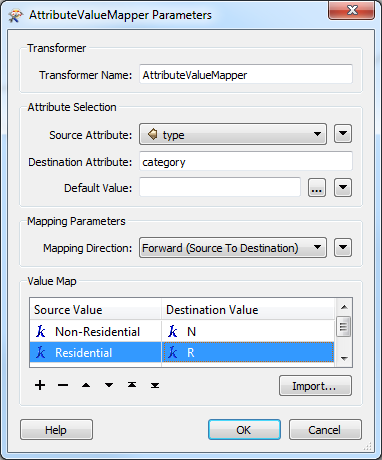Viewport: 382px width, 460px height.
Task: Click the Import... button
Action: pyautogui.click(x=315, y=386)
